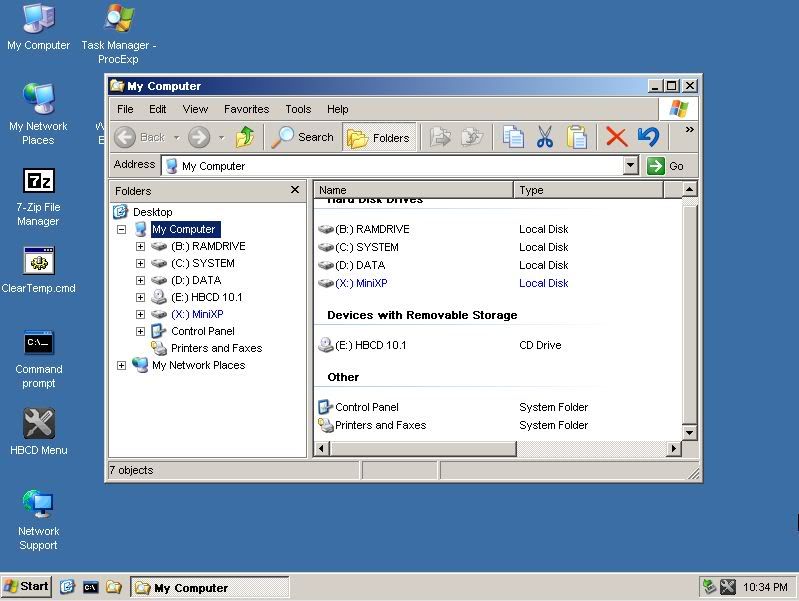The image size is (799, 601).
Task: Expand (E:) HBCD 10.1 tree node
Action: pyautogui.click(x=140, y=297)
